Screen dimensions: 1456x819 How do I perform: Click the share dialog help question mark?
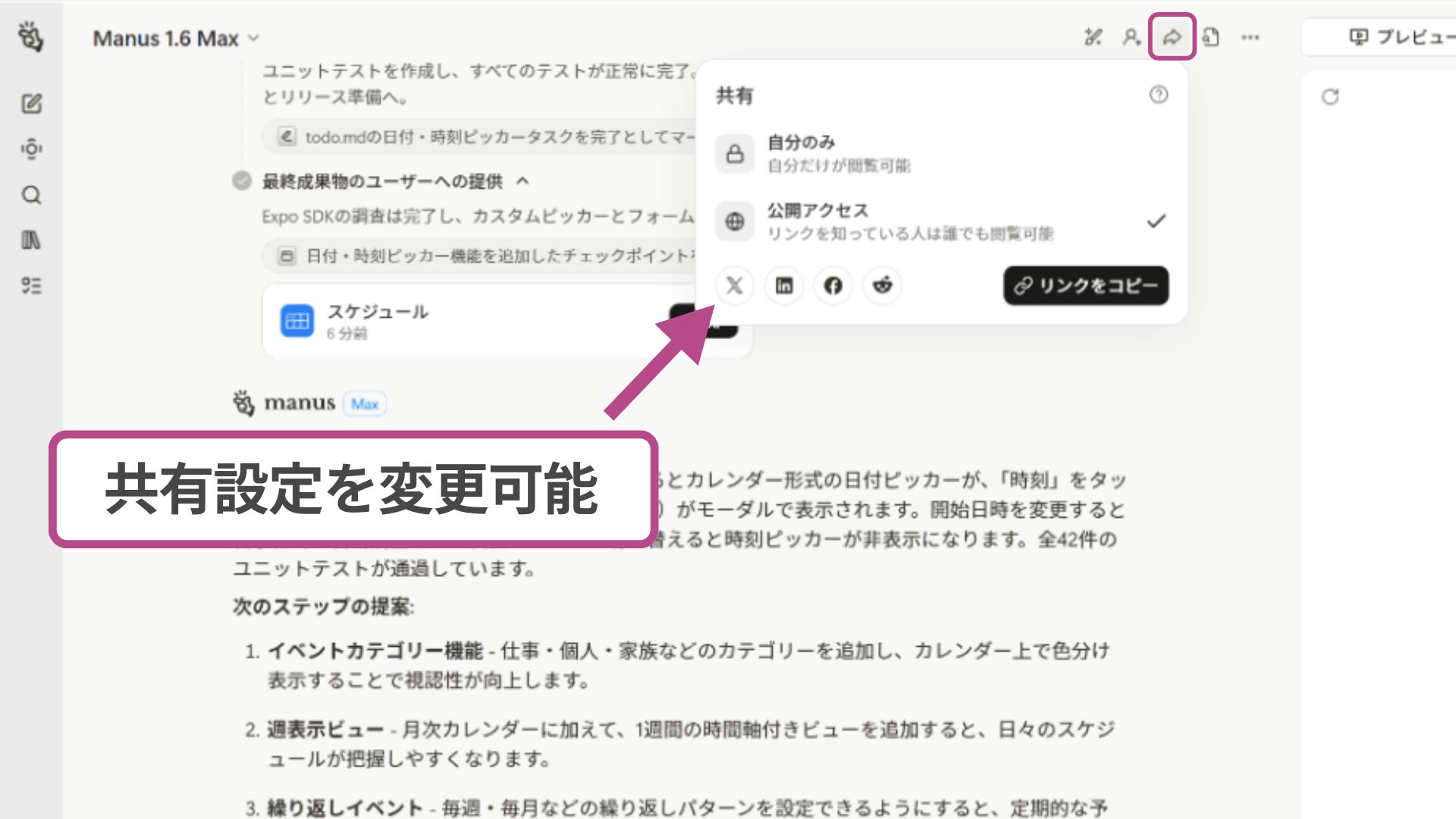click(x=1156, y=95)
